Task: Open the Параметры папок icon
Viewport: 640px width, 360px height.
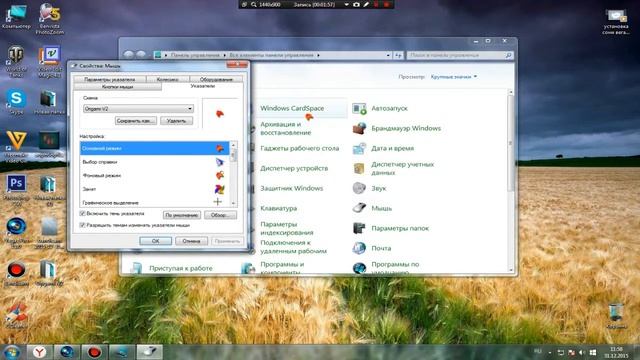Action: pos(359,228)
